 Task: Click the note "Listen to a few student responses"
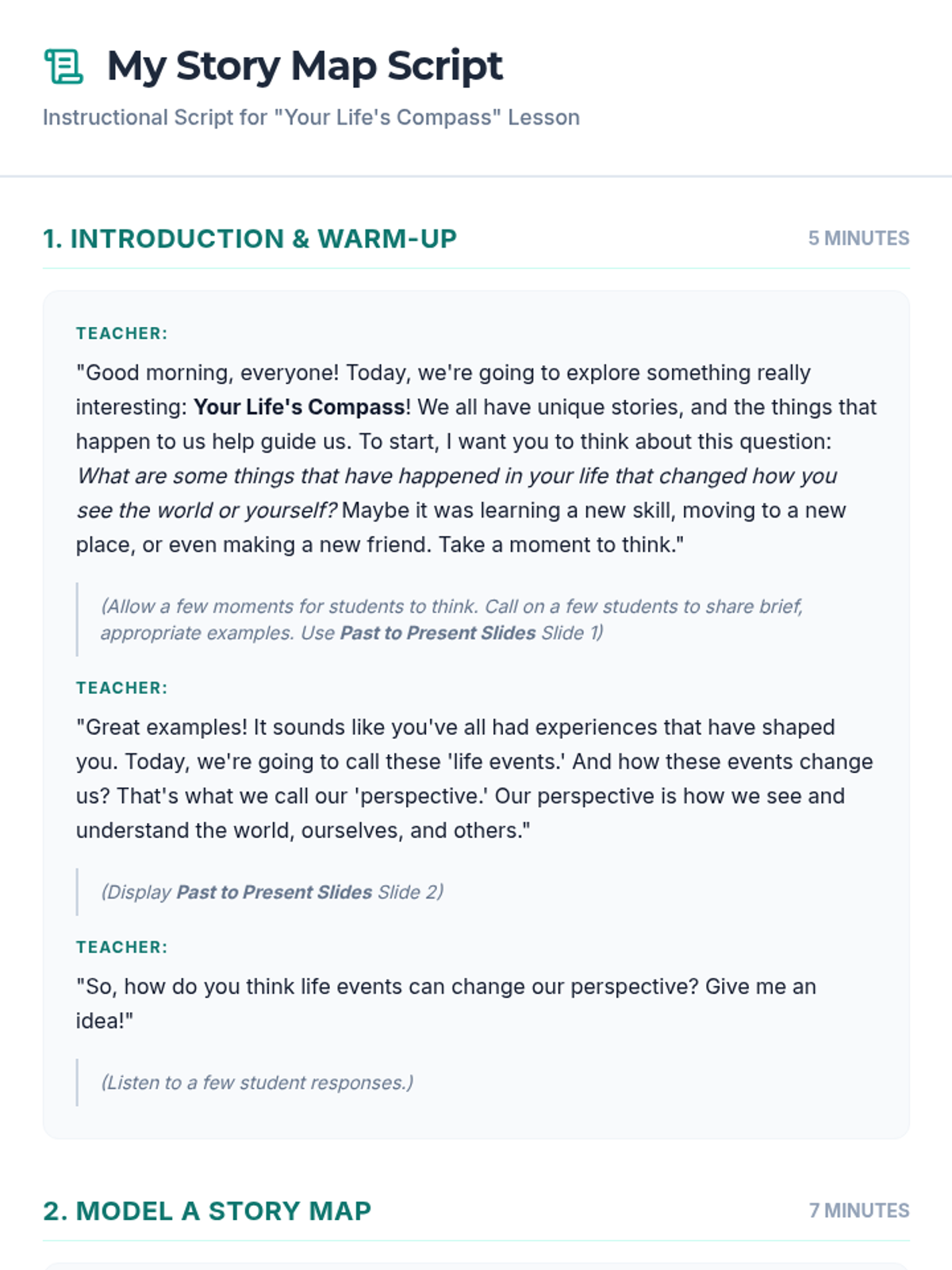257,1083
